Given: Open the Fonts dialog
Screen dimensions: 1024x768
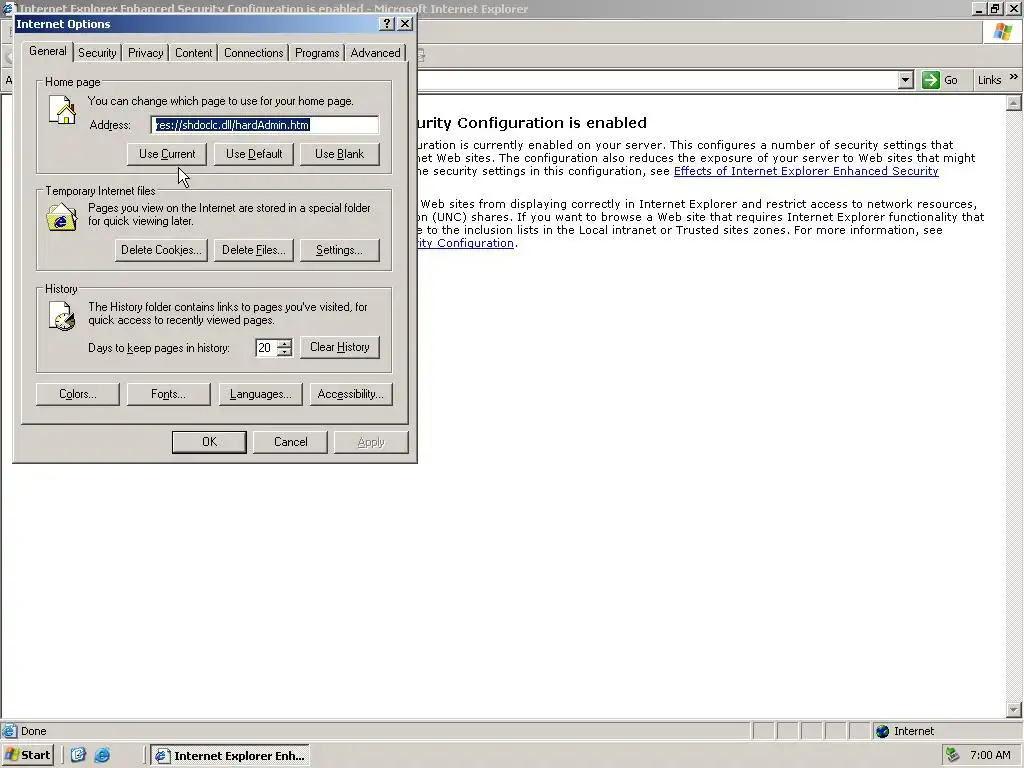Looking at the screenshot, I should tap(168, 394).
